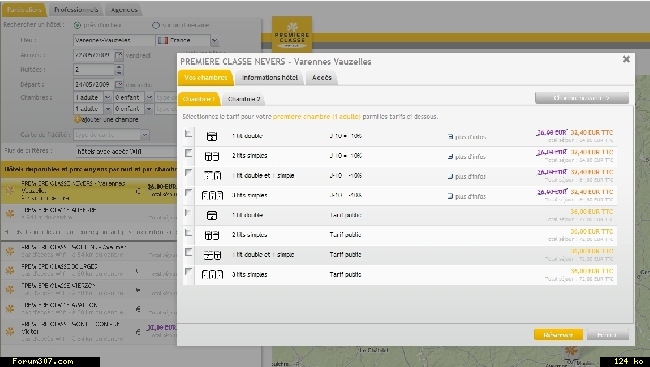
Task: Close the hotel room selection dialog
Action: click(626, 59)
